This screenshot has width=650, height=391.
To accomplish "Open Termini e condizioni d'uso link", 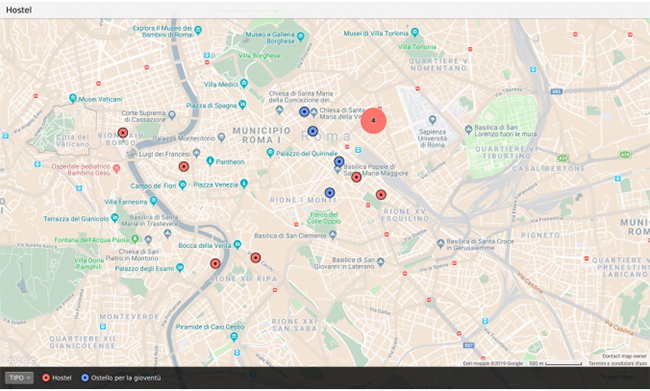I will (x=617, y=363).
